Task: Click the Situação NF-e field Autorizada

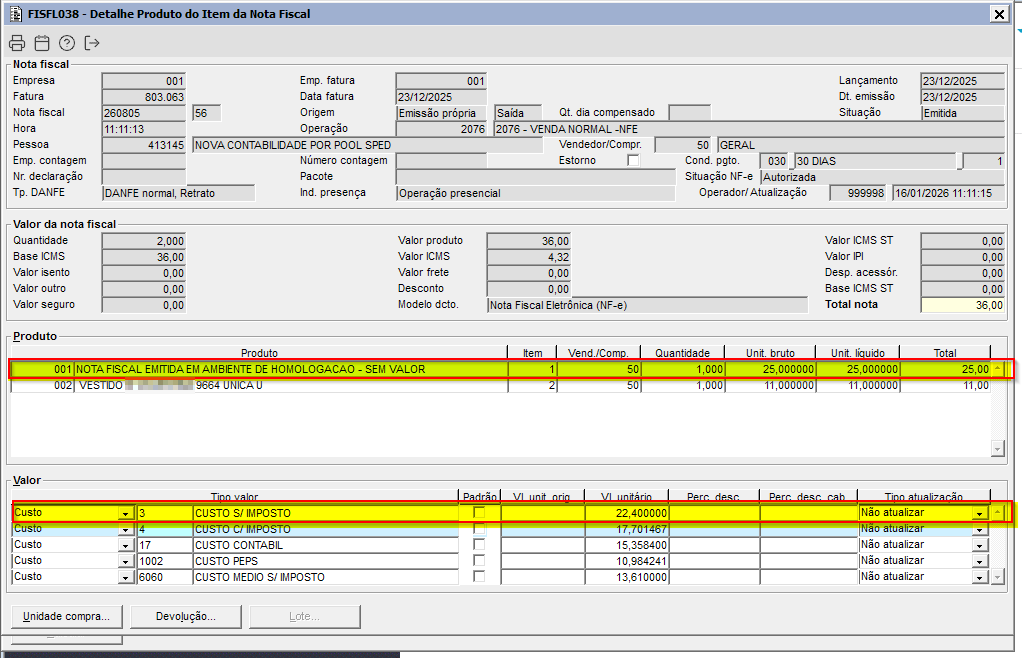Action: [883, 177]
